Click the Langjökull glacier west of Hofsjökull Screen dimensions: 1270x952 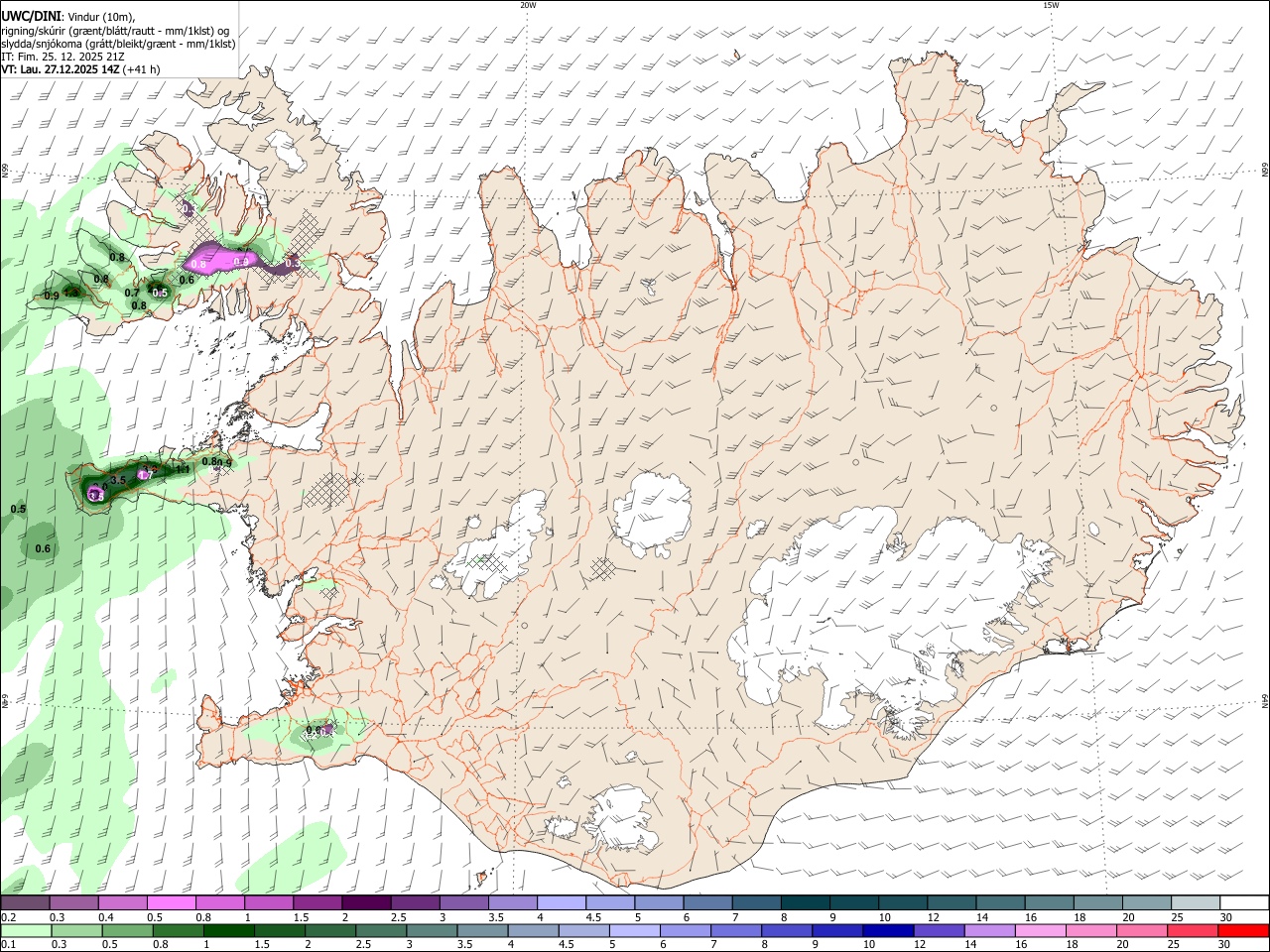498,546
